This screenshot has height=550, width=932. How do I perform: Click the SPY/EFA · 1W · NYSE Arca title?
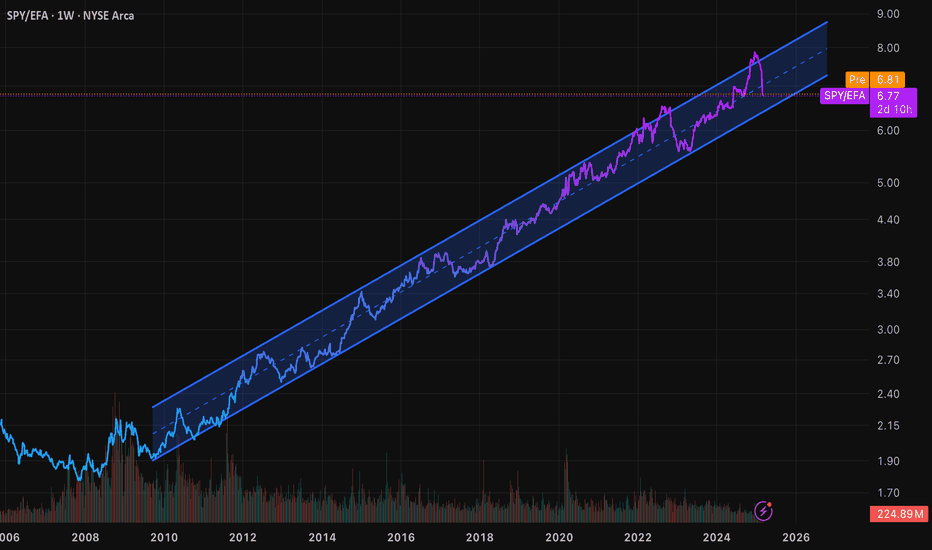(x=70, y=16)
